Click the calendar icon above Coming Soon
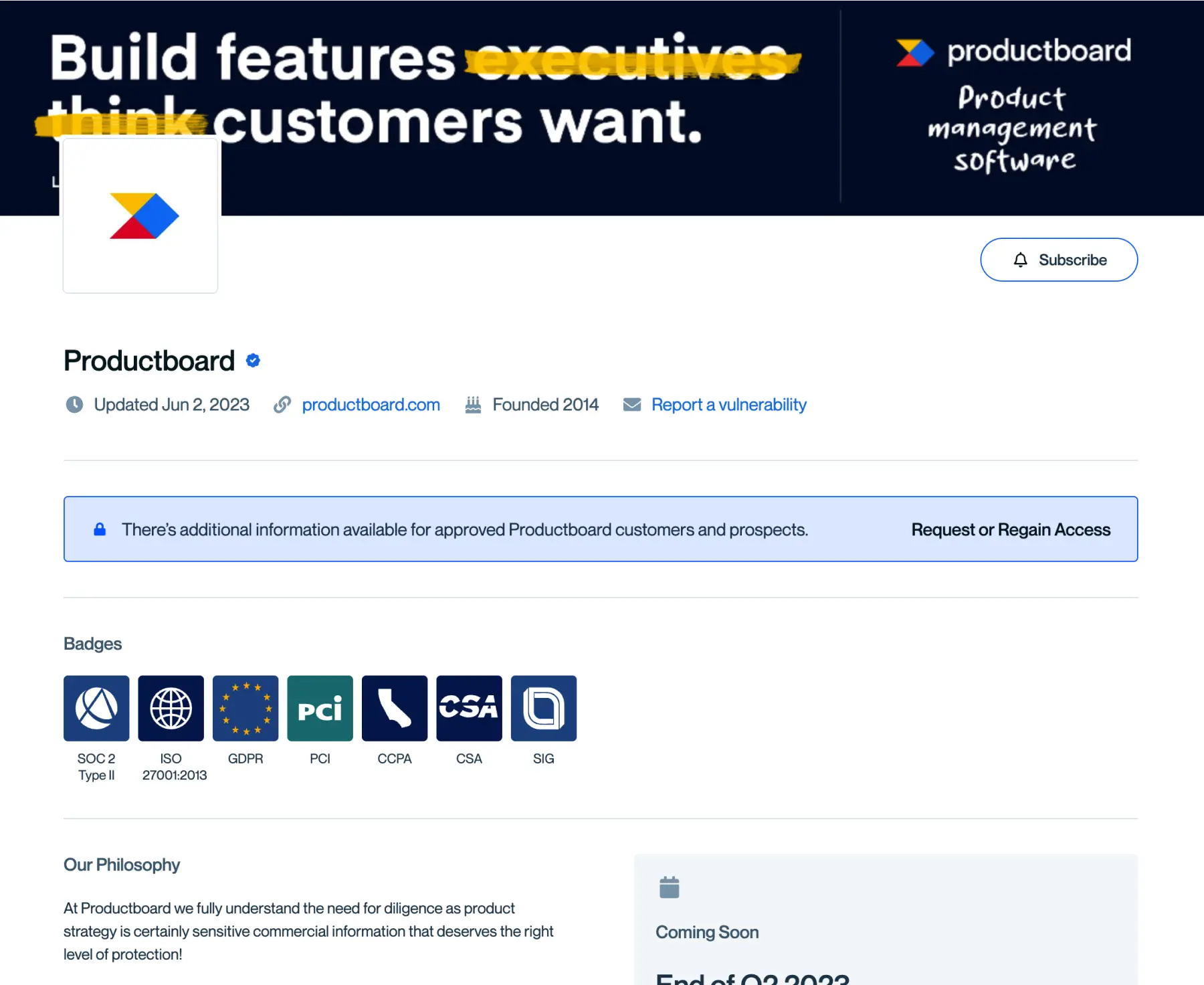Screen dimensions: 1204x985 click(670, 887)
